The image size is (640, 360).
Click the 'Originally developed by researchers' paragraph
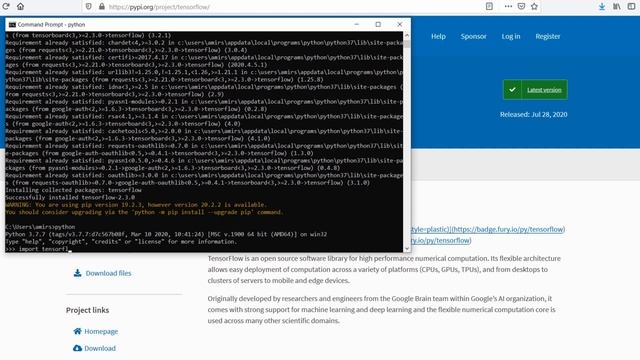381,309
